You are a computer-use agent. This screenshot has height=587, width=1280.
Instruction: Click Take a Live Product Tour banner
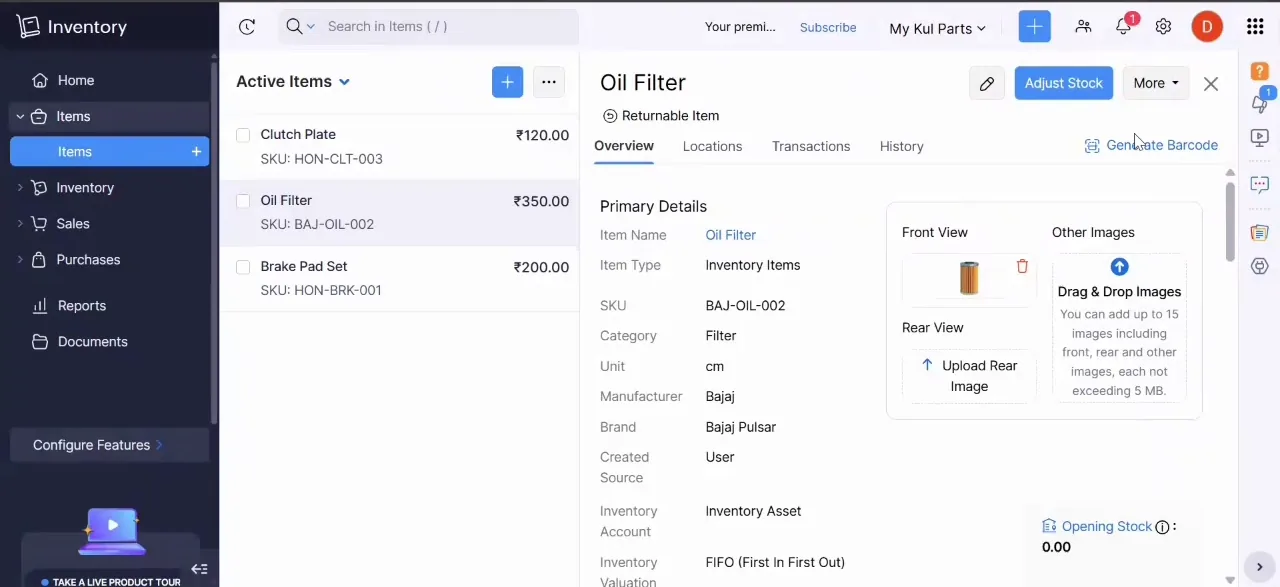110,582
